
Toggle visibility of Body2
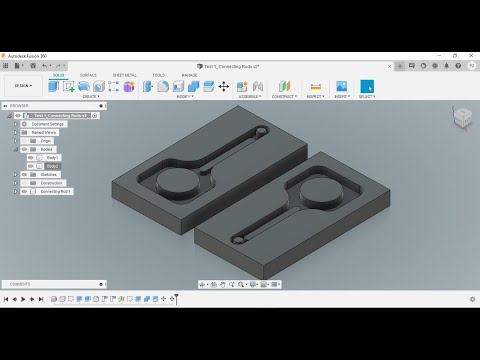pos(31,166)
